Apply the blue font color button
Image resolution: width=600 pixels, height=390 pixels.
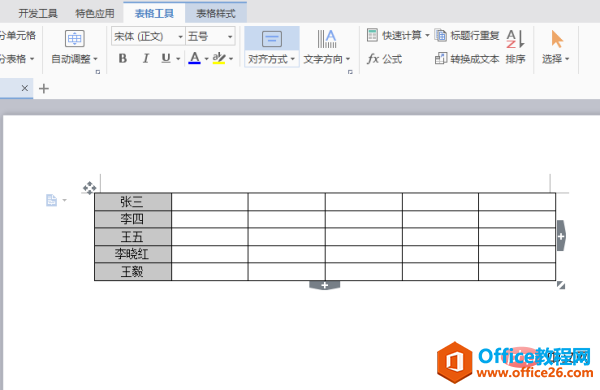194,58
